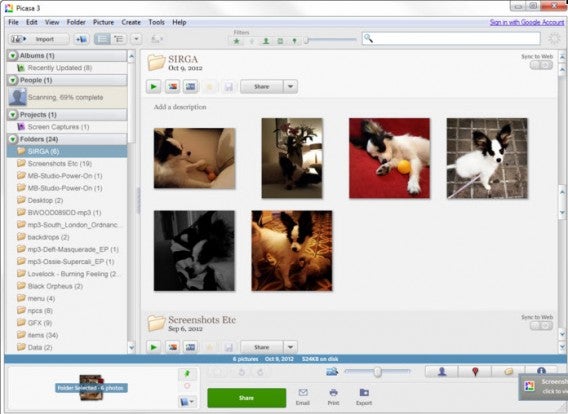Viewport: 568px width, 414px height.
Task: Toggle Sync to Web for Screenshots Etc
Action: pyautogui.click(x=541, y=326)
